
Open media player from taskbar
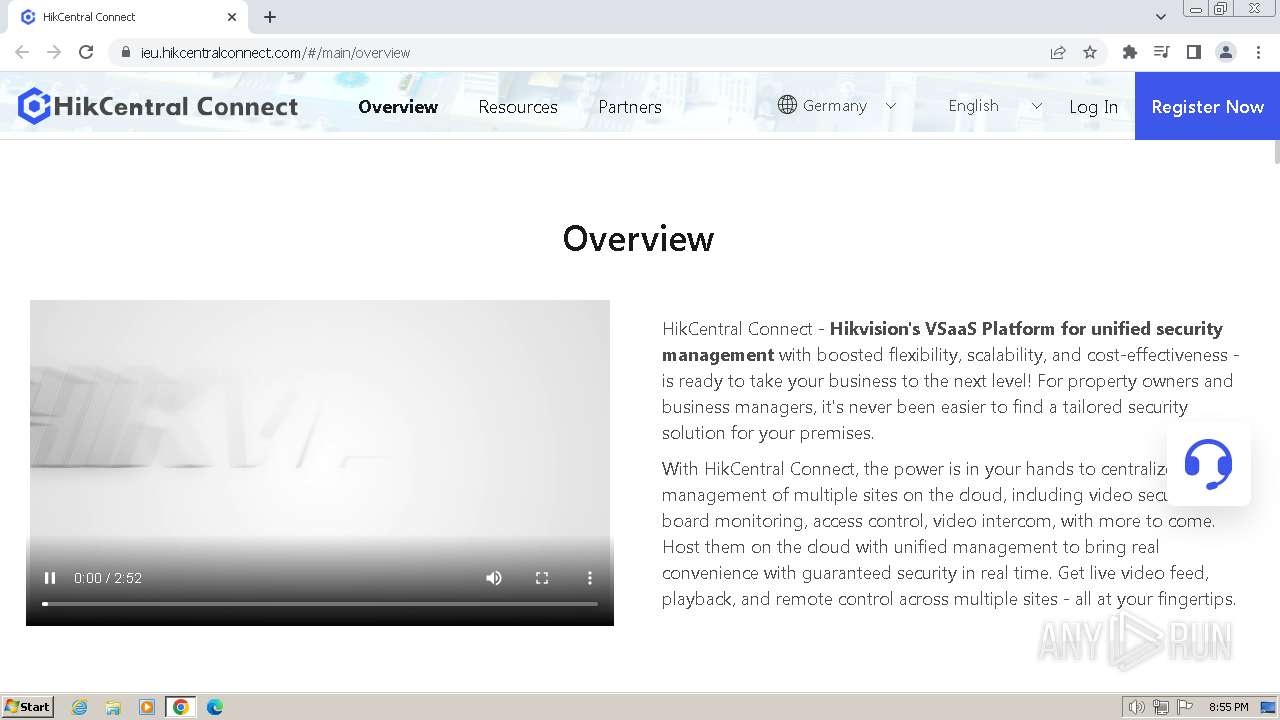147,707
